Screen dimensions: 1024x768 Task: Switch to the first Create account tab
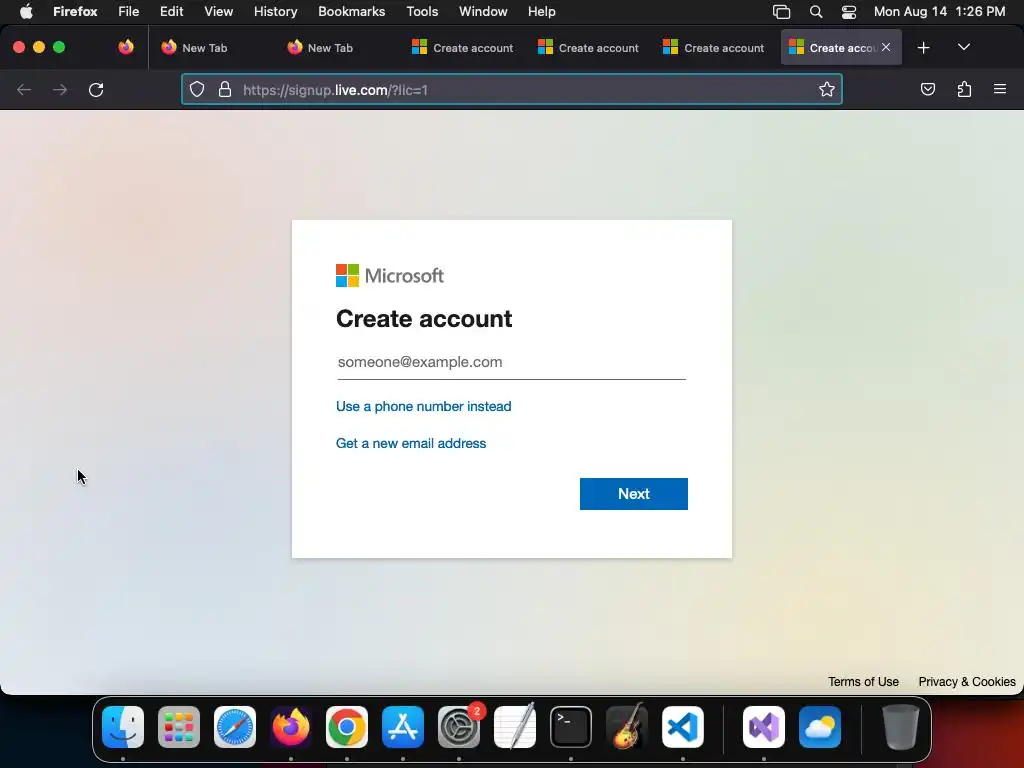[x=462, y=48]
